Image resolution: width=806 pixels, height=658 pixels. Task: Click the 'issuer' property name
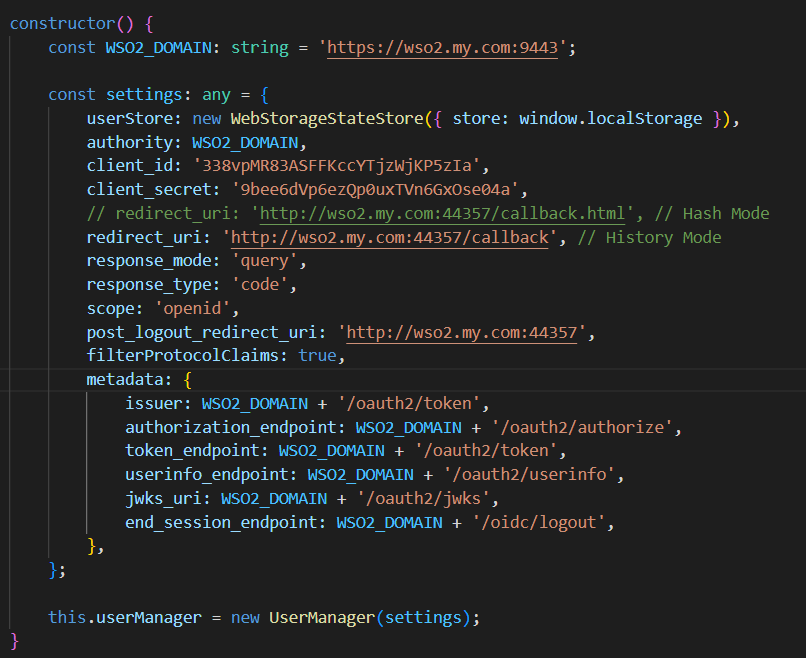[x=153, y=404]
